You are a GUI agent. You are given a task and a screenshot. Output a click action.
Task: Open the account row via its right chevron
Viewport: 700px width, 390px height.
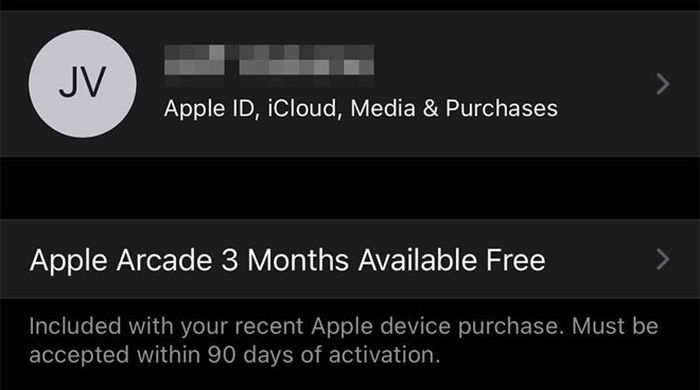pyautogui.click(x=663, y=84)
